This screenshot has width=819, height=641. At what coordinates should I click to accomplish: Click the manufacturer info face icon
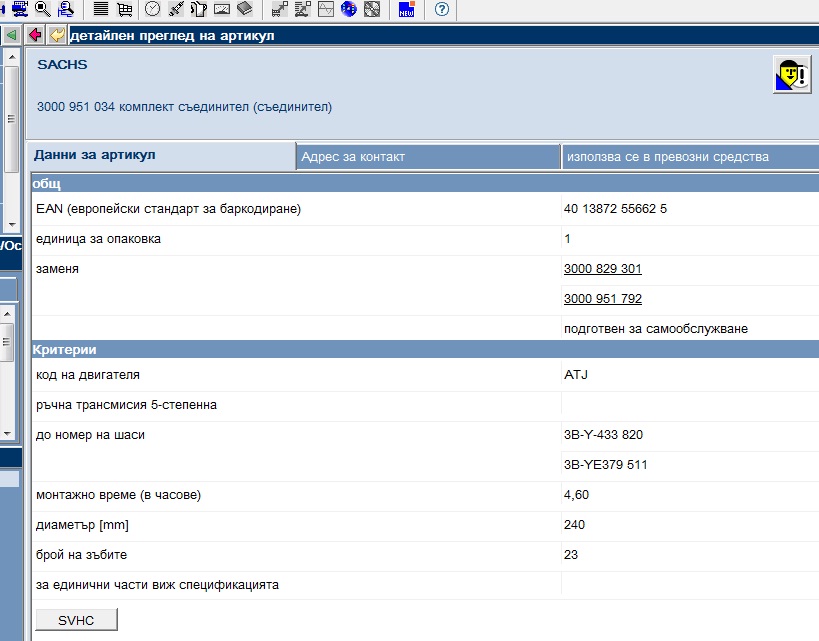[x=791, y=75]
